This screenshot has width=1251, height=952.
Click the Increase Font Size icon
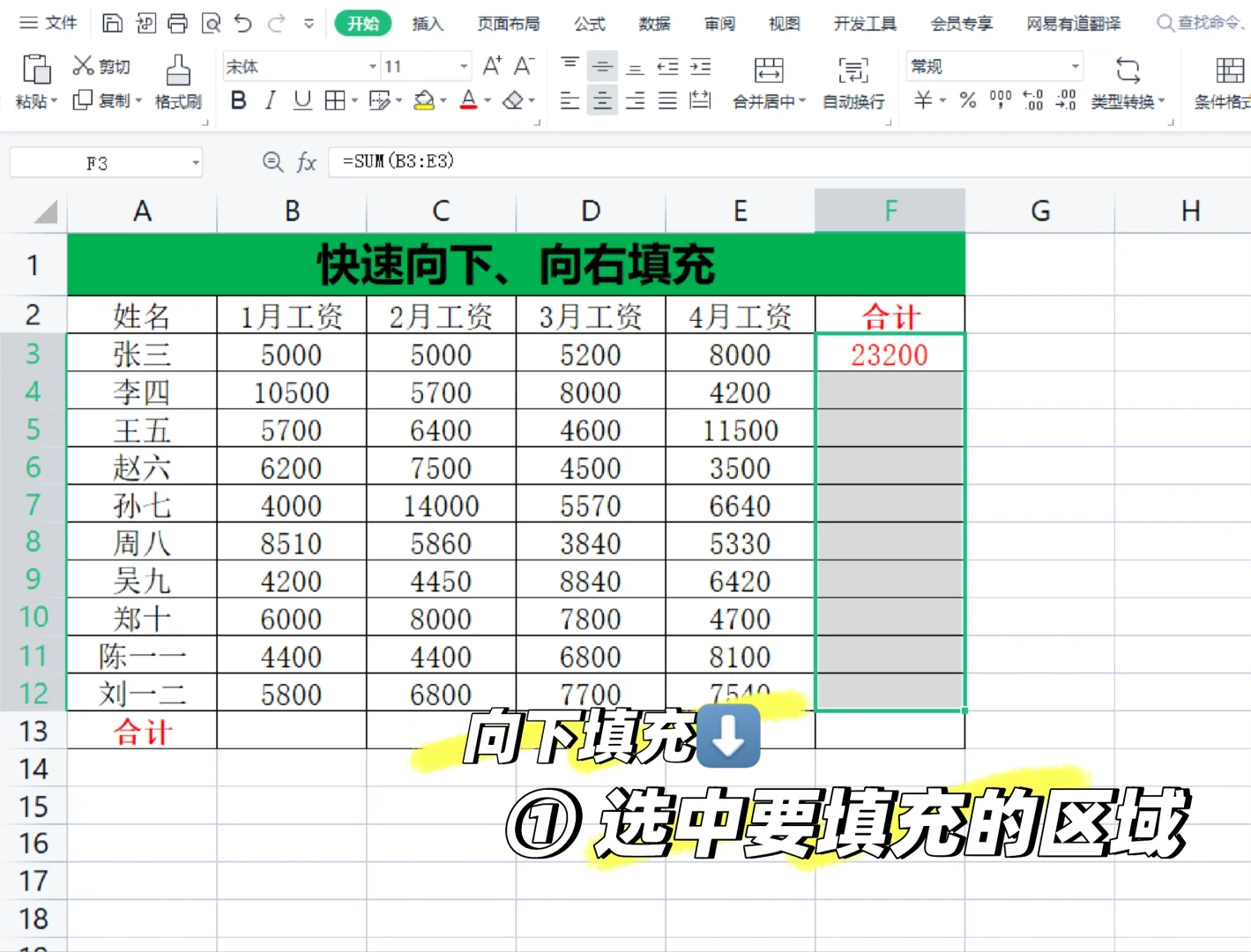(491, 65)
